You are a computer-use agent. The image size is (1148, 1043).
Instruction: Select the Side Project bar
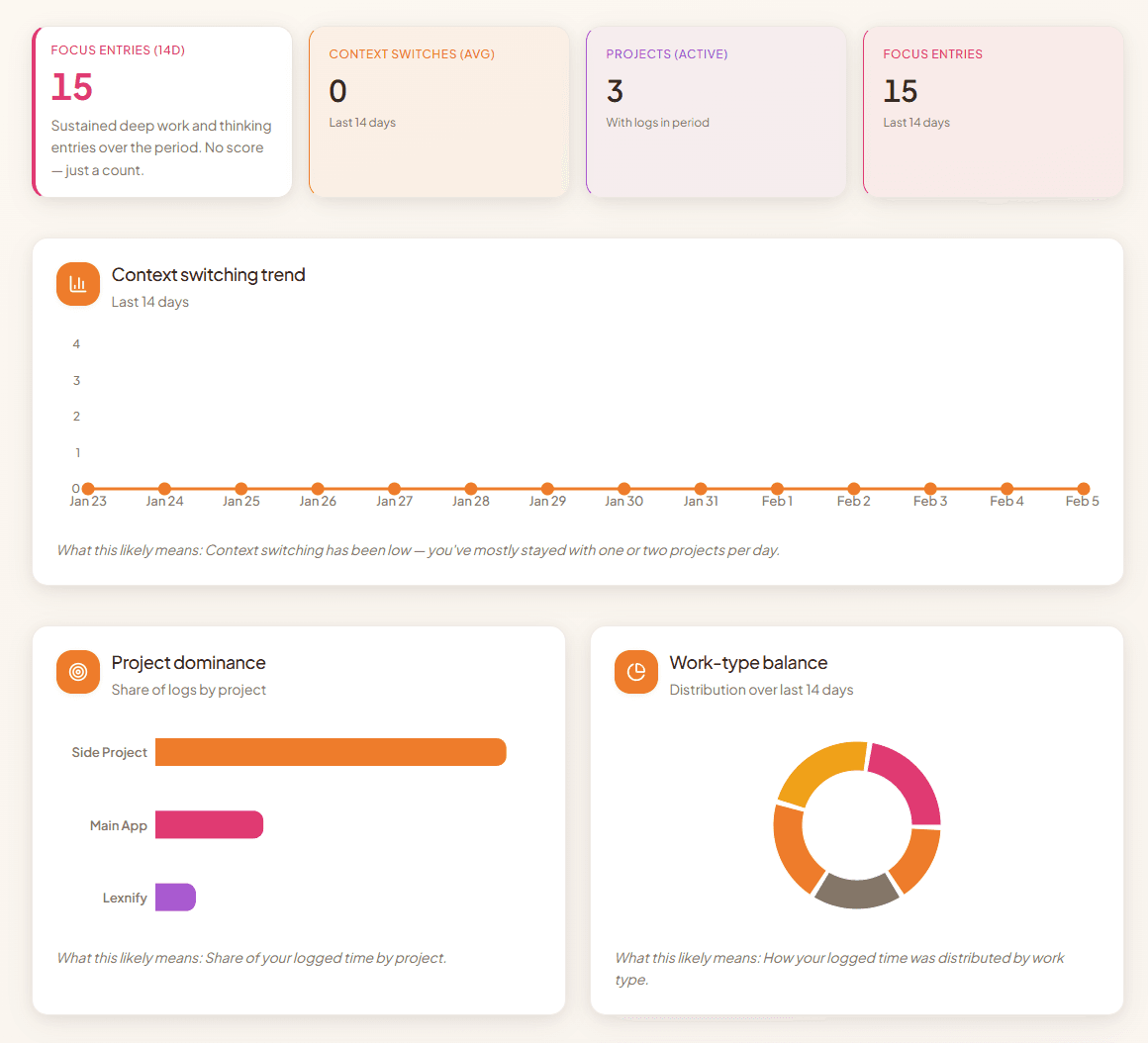(332, 752)
